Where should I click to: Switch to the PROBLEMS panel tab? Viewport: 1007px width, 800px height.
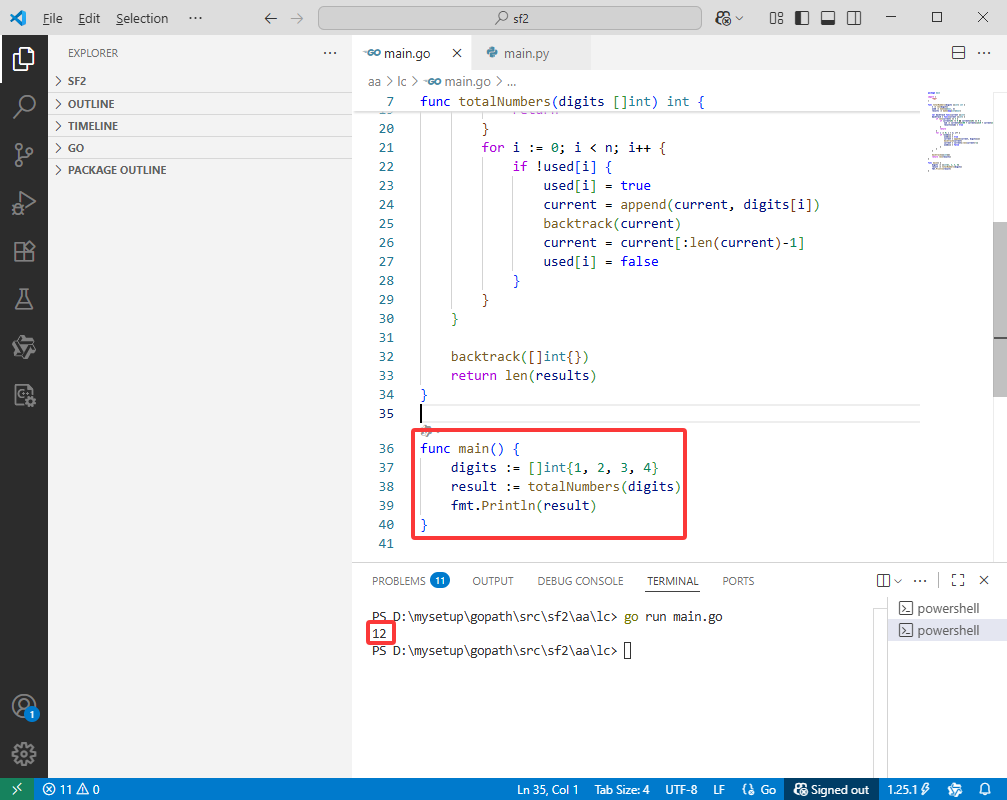410,580
